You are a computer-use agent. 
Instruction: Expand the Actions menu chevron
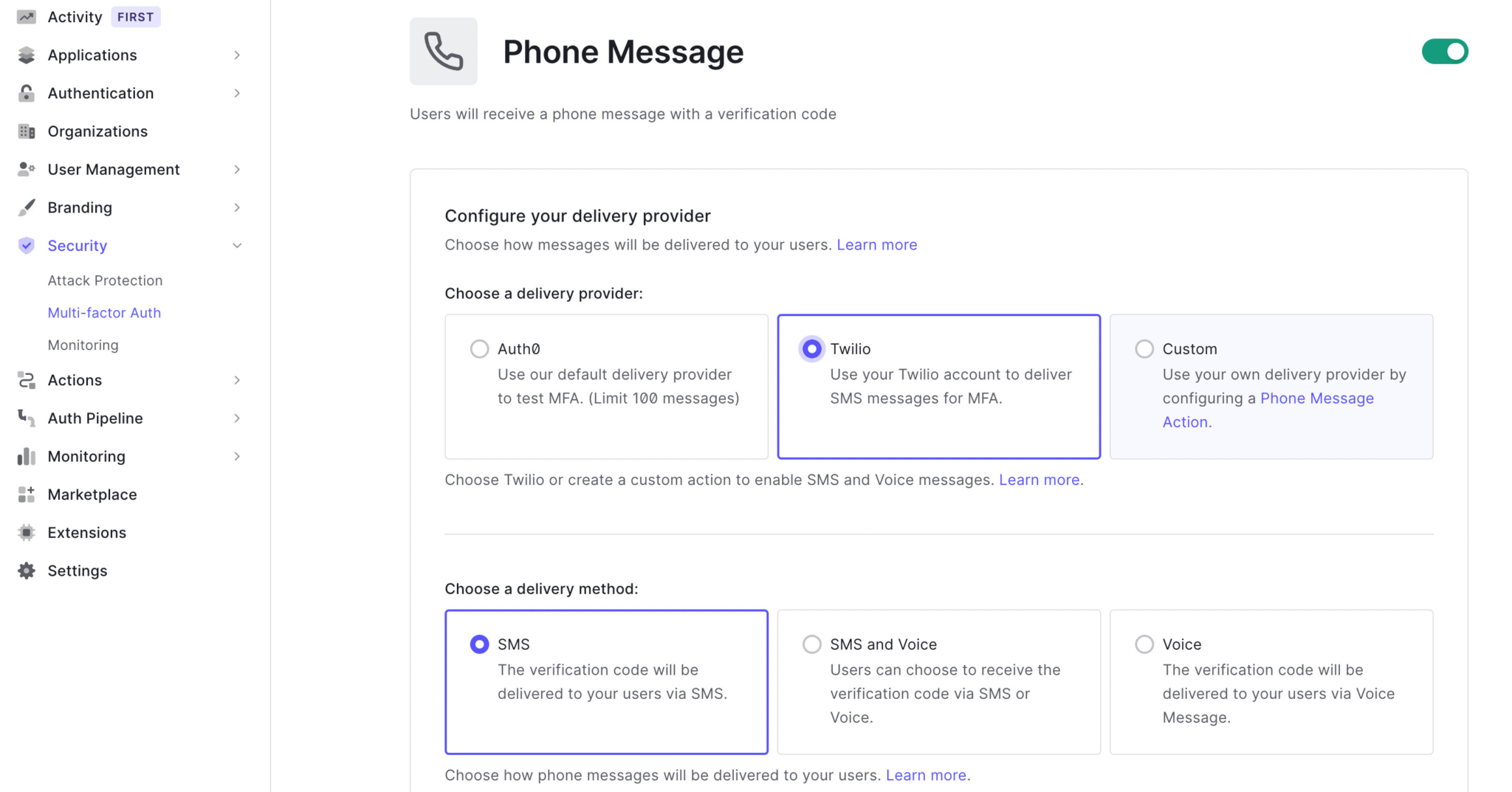[x=237, y=380]
